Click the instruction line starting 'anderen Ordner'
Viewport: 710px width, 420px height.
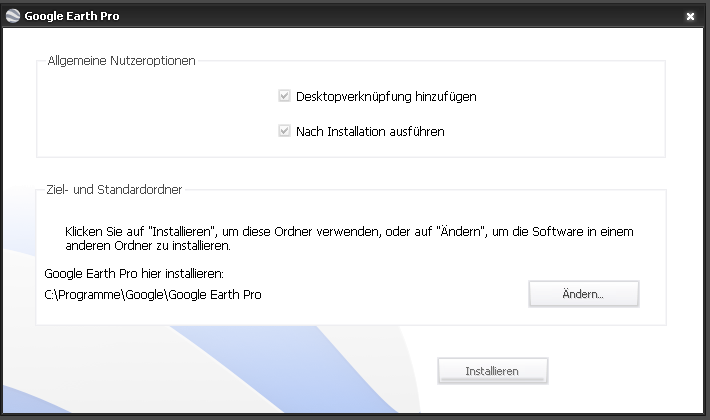[x=148, y=245]
